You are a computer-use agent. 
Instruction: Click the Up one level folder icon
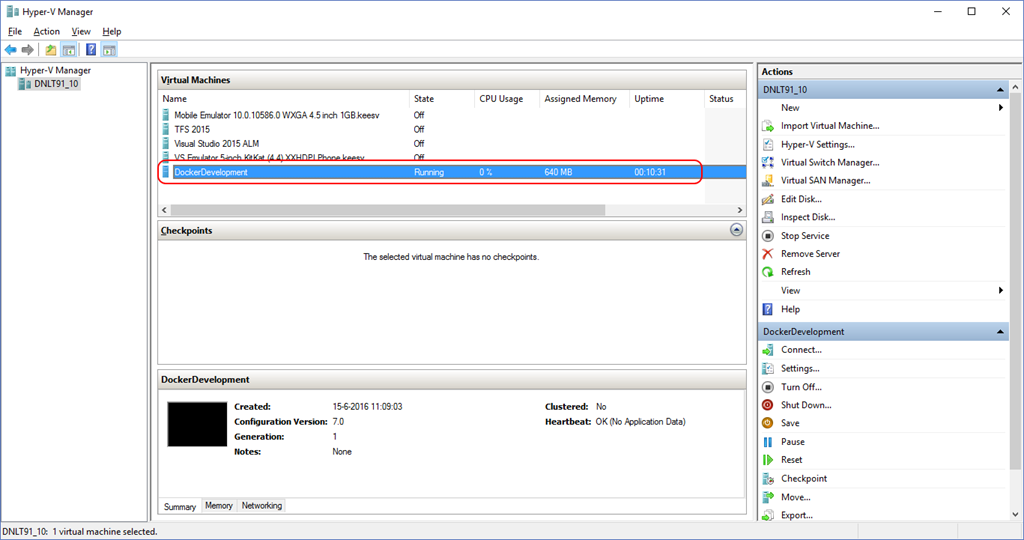pos(50,50)
